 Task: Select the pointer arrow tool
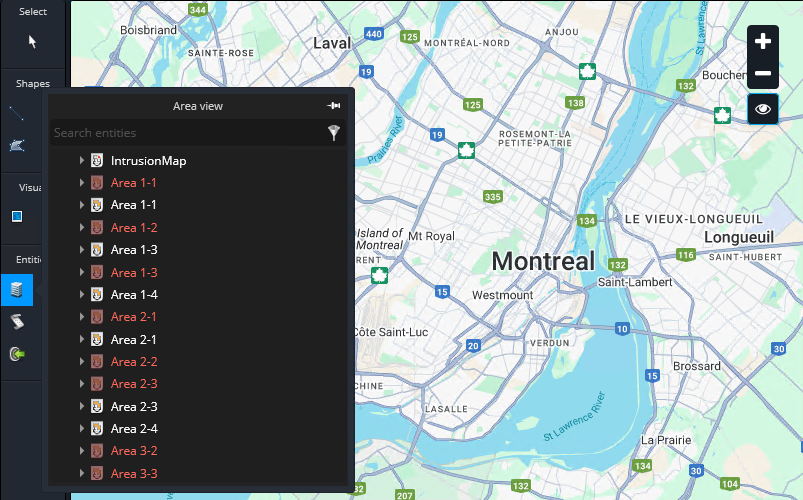click(x=32, y=42)
